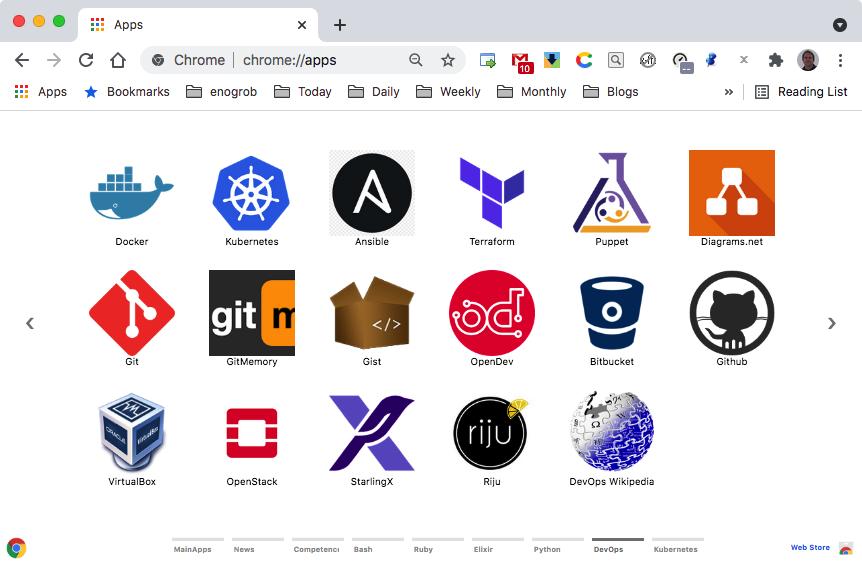Click the chrome://apps address field
Screen dimensions: 862x564
click(x=290, y=60)
